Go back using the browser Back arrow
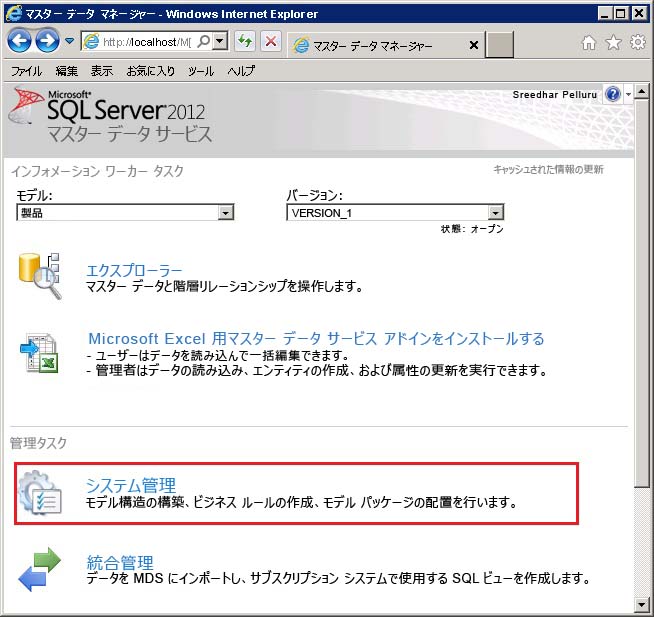The image size is (654, 617). point(19,41)
